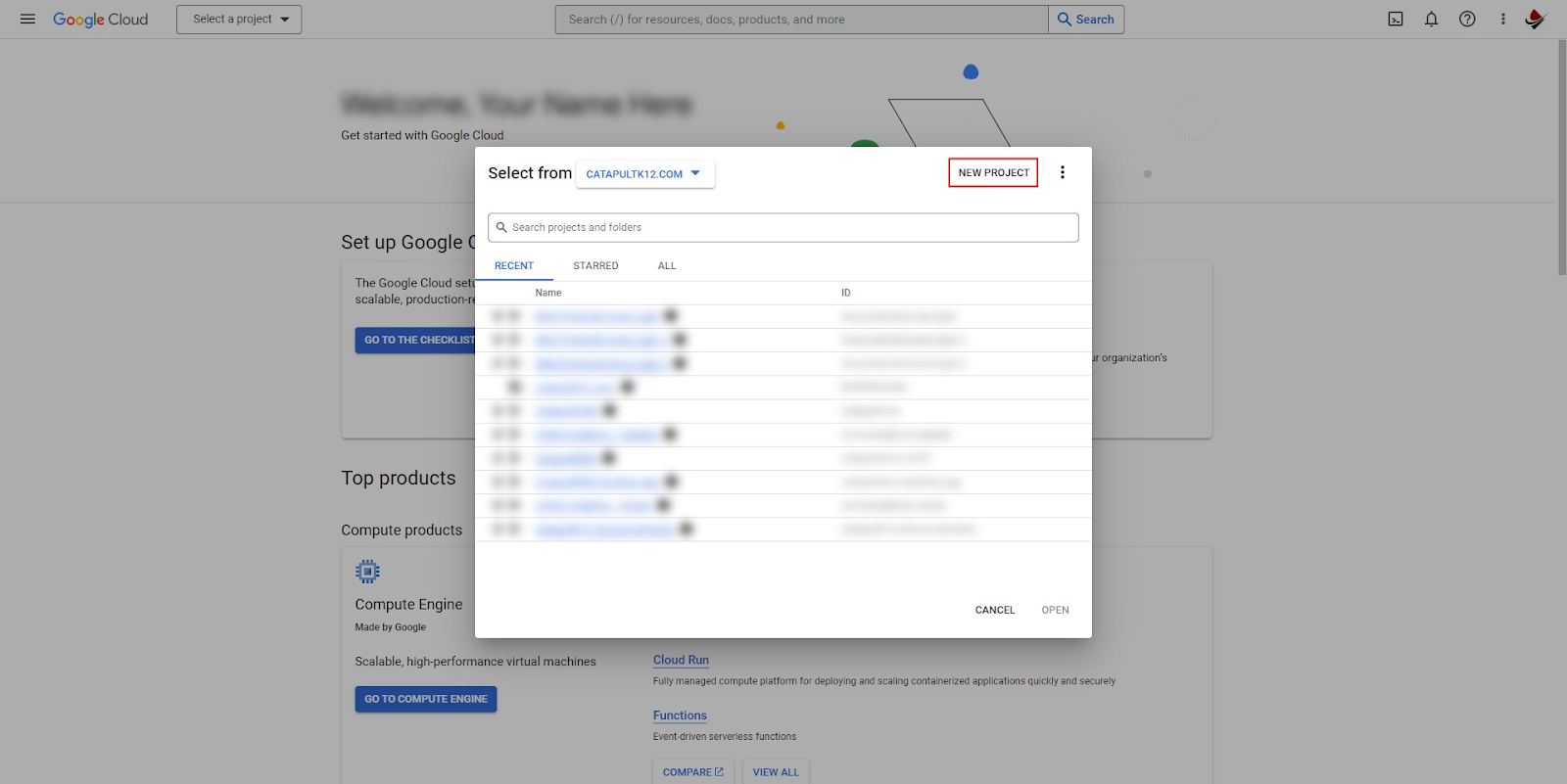Open the top bar more options menu

pos(1503,19)
